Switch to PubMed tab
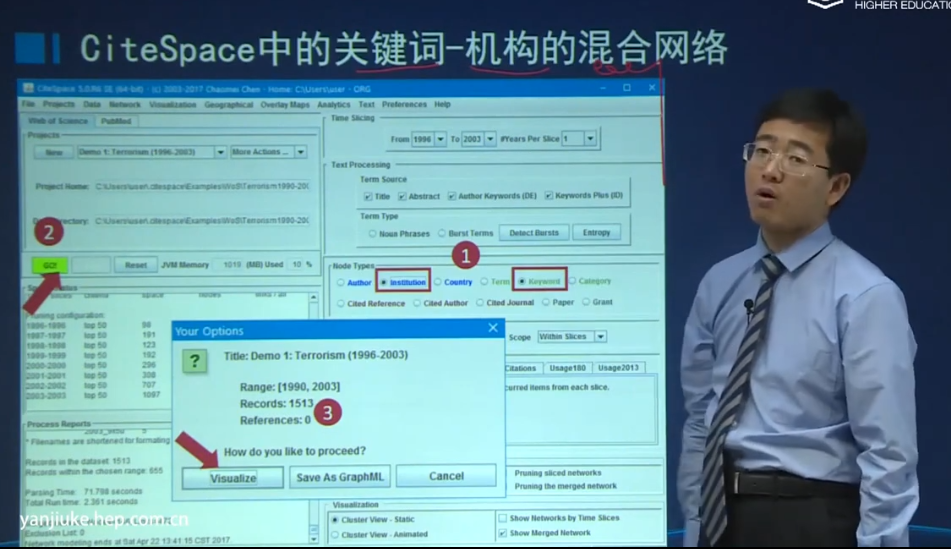This screenshot has height=549, width=951. [116, 121]
